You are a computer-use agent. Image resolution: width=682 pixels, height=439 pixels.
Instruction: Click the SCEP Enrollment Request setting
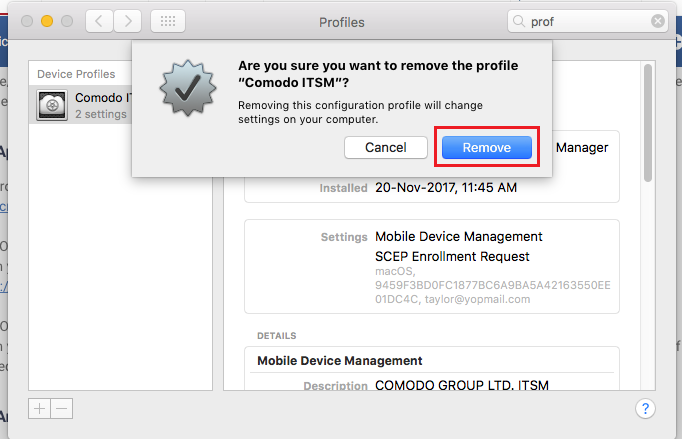point(452,256)
